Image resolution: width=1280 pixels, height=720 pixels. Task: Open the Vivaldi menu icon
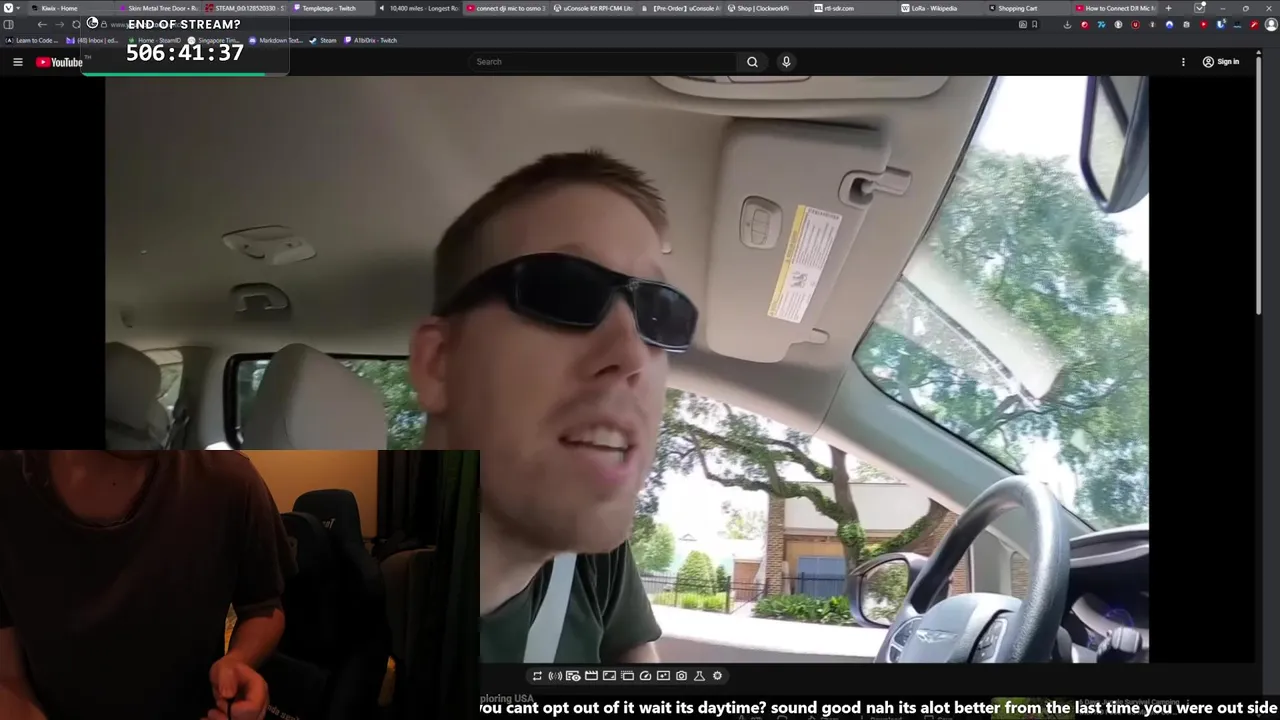pyautogui.click(x=8, y=8)
